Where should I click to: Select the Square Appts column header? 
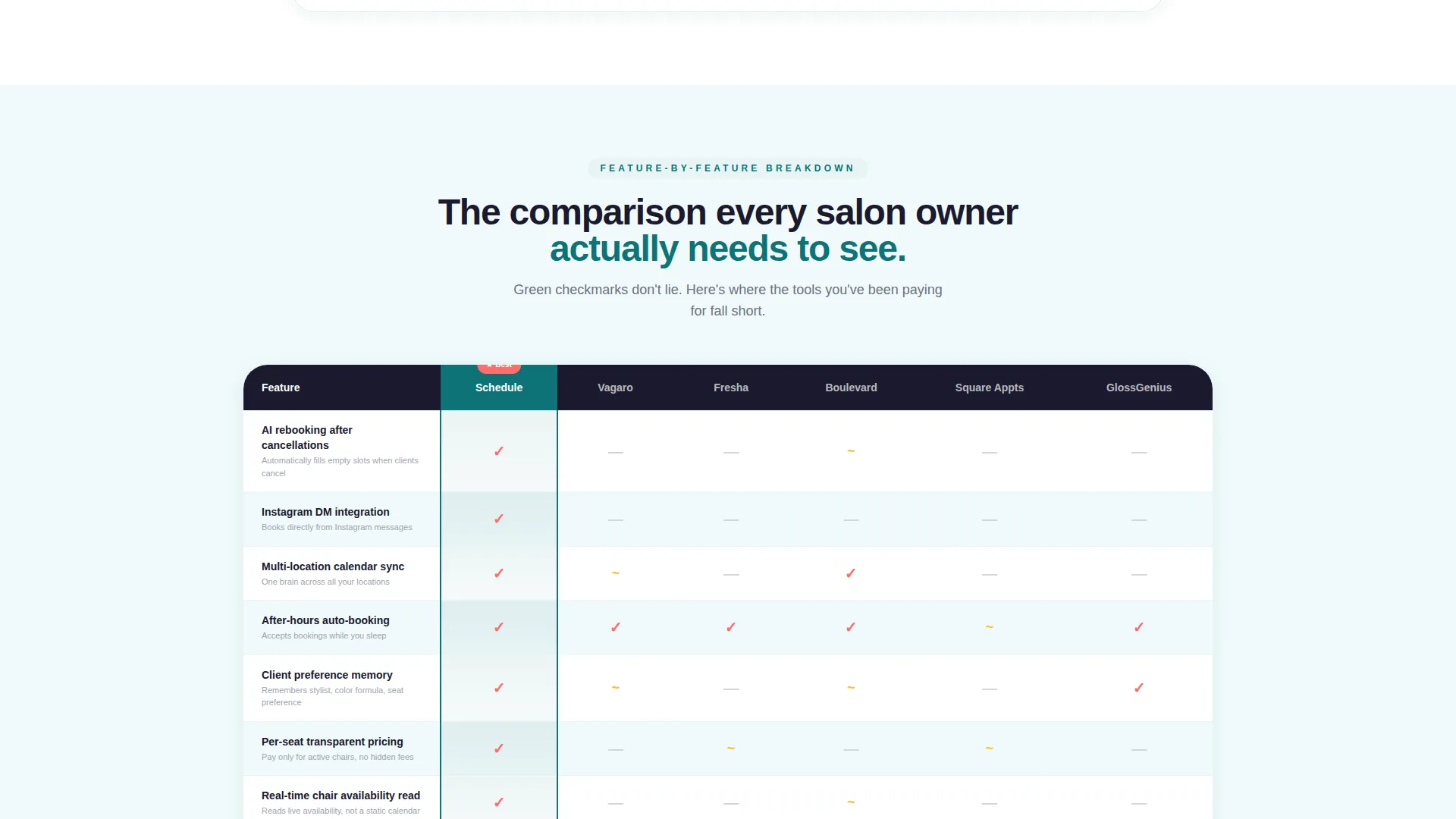(990, 388)
